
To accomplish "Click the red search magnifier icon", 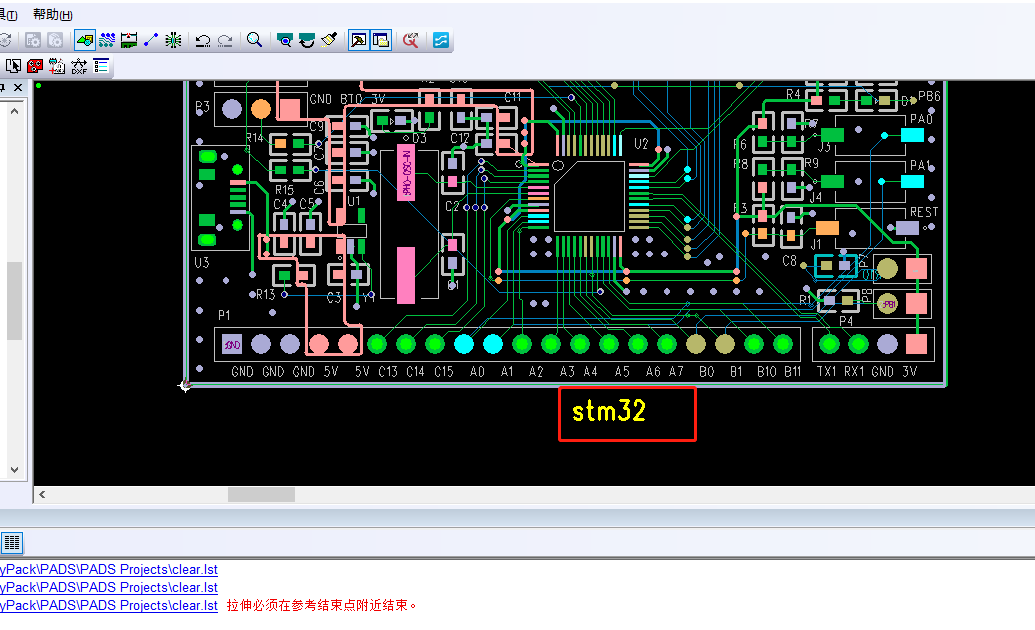I will 410,40.
